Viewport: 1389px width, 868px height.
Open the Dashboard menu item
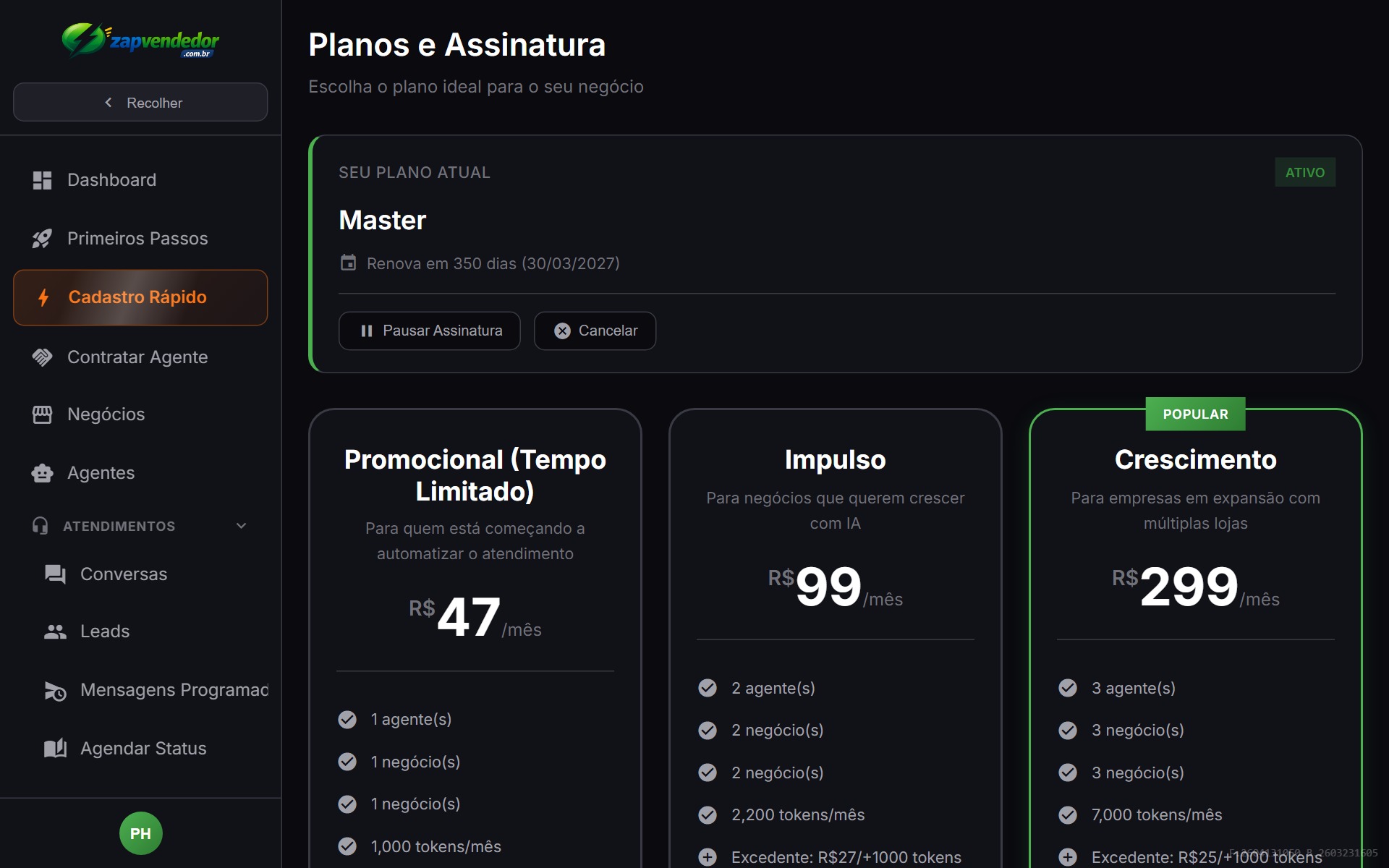tap(140, 180)
